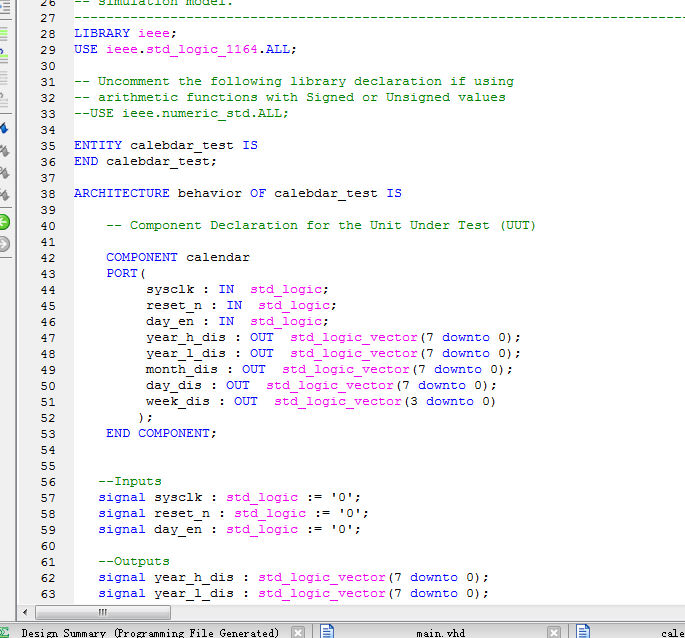Click the sidebar icon next to line 32

pyautogui.click(x=5, y=99)
